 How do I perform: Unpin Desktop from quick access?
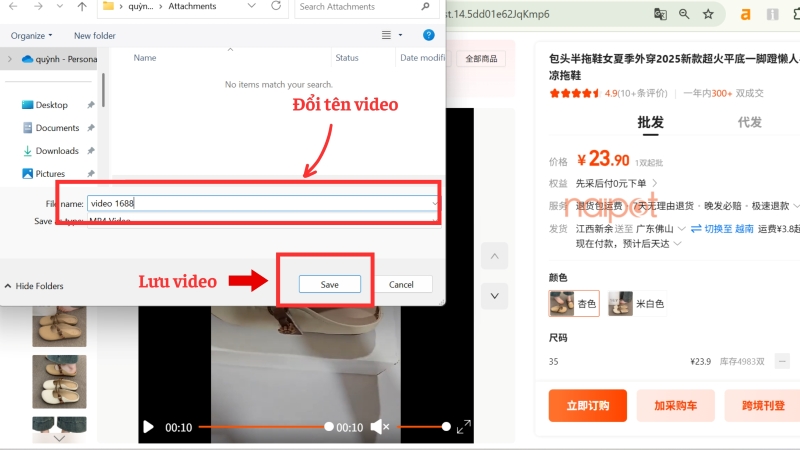[x=91, y=105]
